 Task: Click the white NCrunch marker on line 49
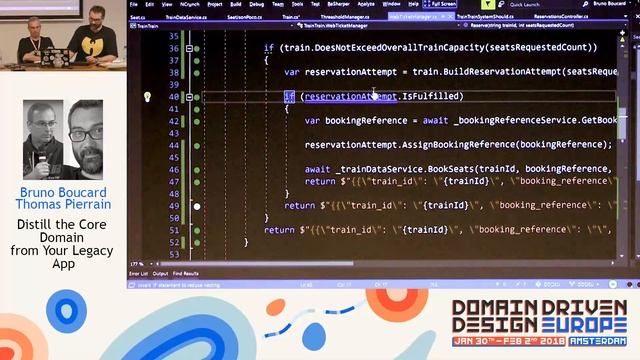197,207
